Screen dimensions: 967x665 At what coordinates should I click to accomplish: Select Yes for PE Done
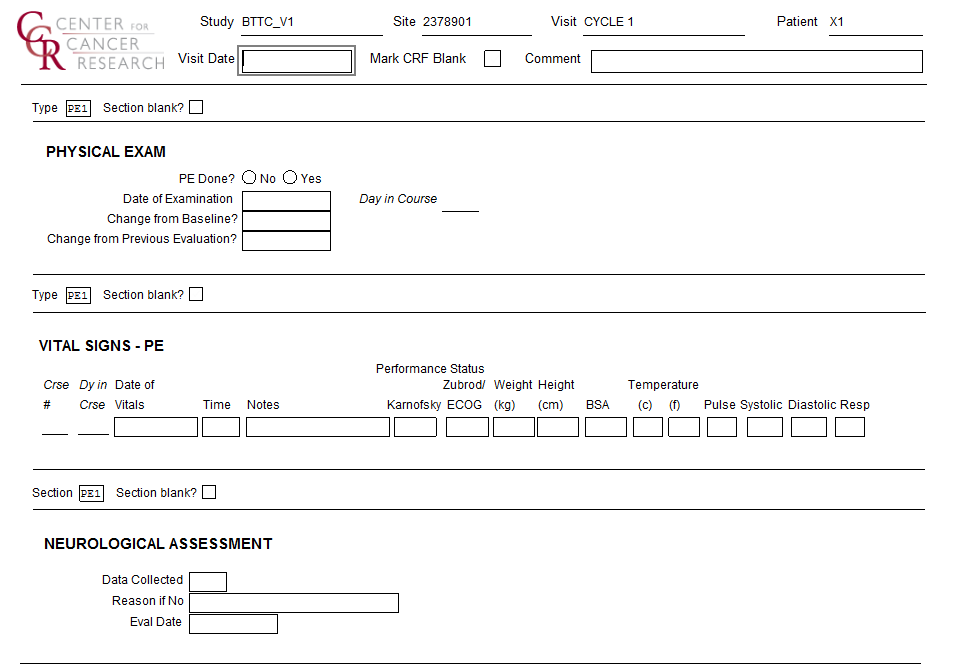(x=290, y=178)
